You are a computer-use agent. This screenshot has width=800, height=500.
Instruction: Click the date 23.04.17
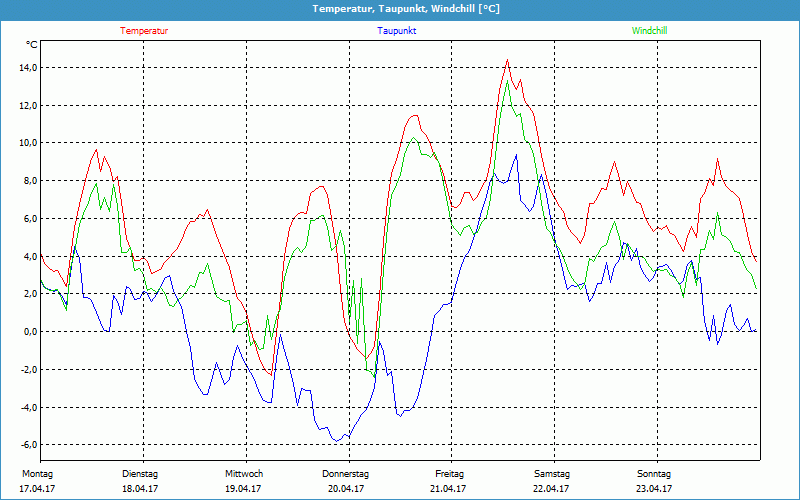[654, 489]
